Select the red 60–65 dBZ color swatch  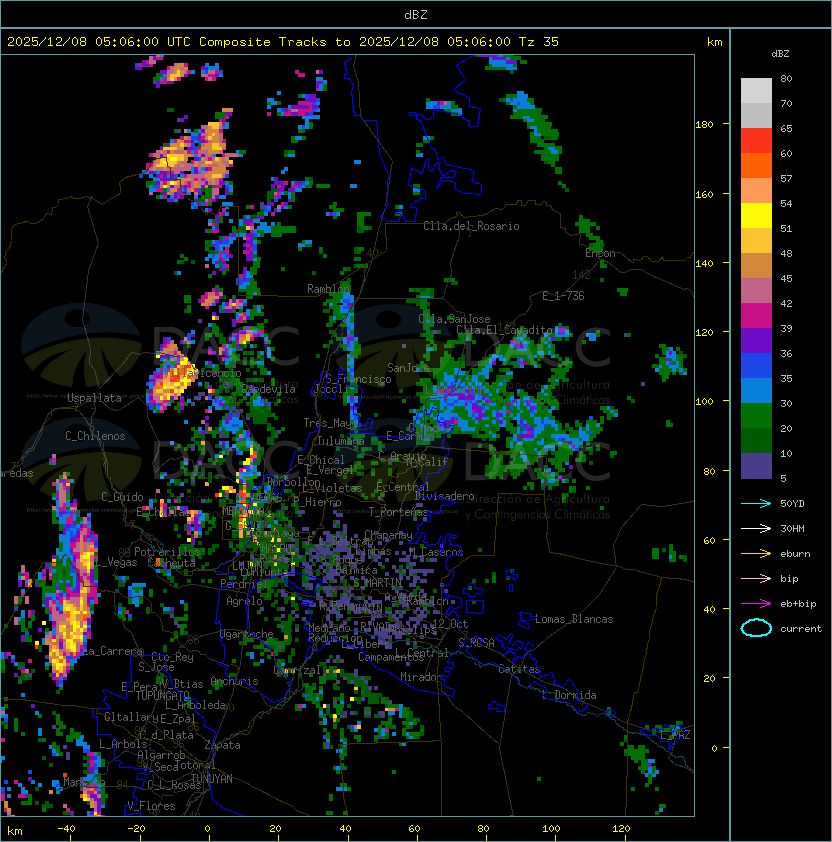click(x=756, y=141)
